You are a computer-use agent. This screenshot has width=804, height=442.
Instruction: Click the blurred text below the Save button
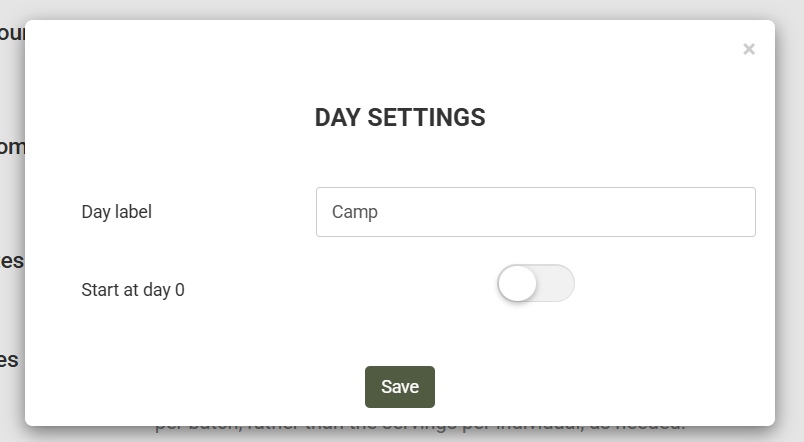pyautogui.click(x=420, y=430)
